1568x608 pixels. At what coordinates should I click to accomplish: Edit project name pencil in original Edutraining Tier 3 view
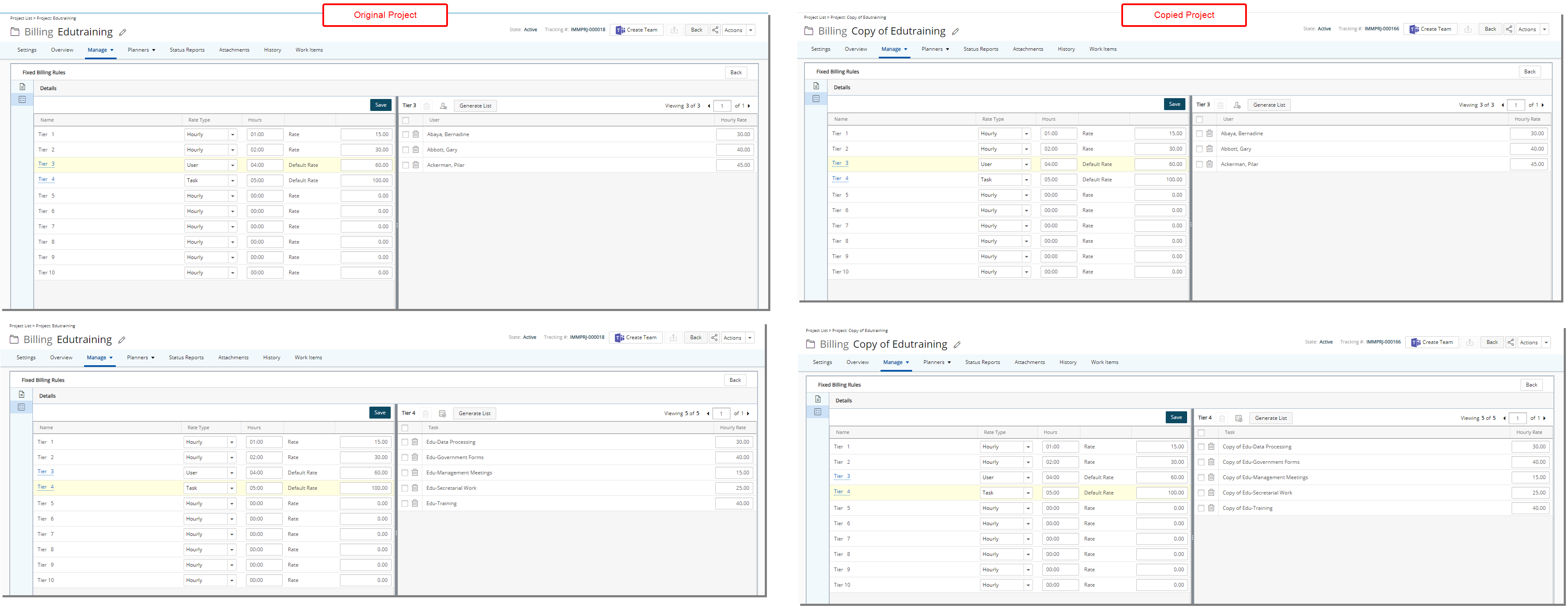pyautogui.click(x=123, y=32)
